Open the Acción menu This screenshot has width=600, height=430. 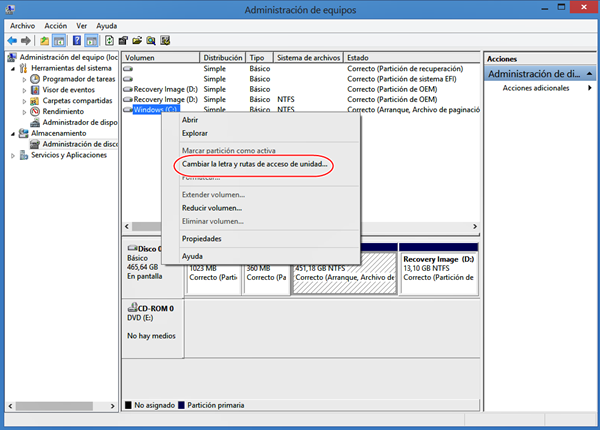point(57,25)
